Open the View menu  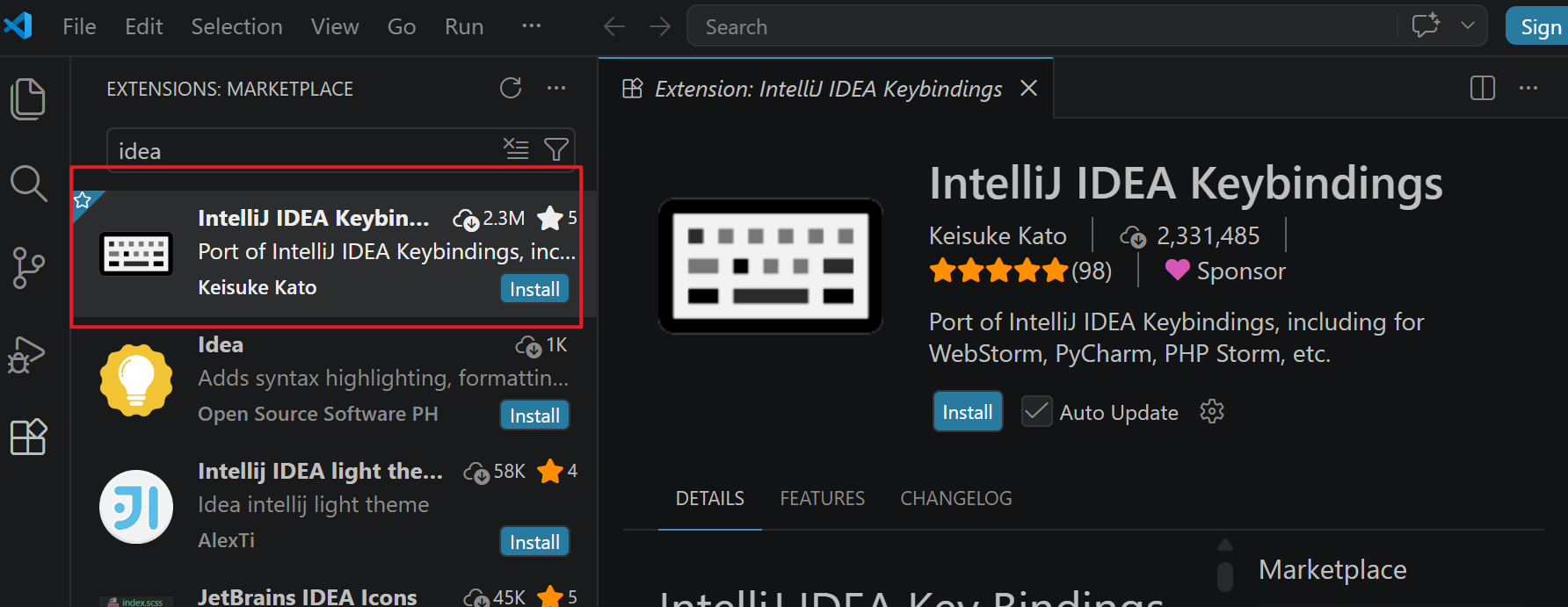coord(335,27)
